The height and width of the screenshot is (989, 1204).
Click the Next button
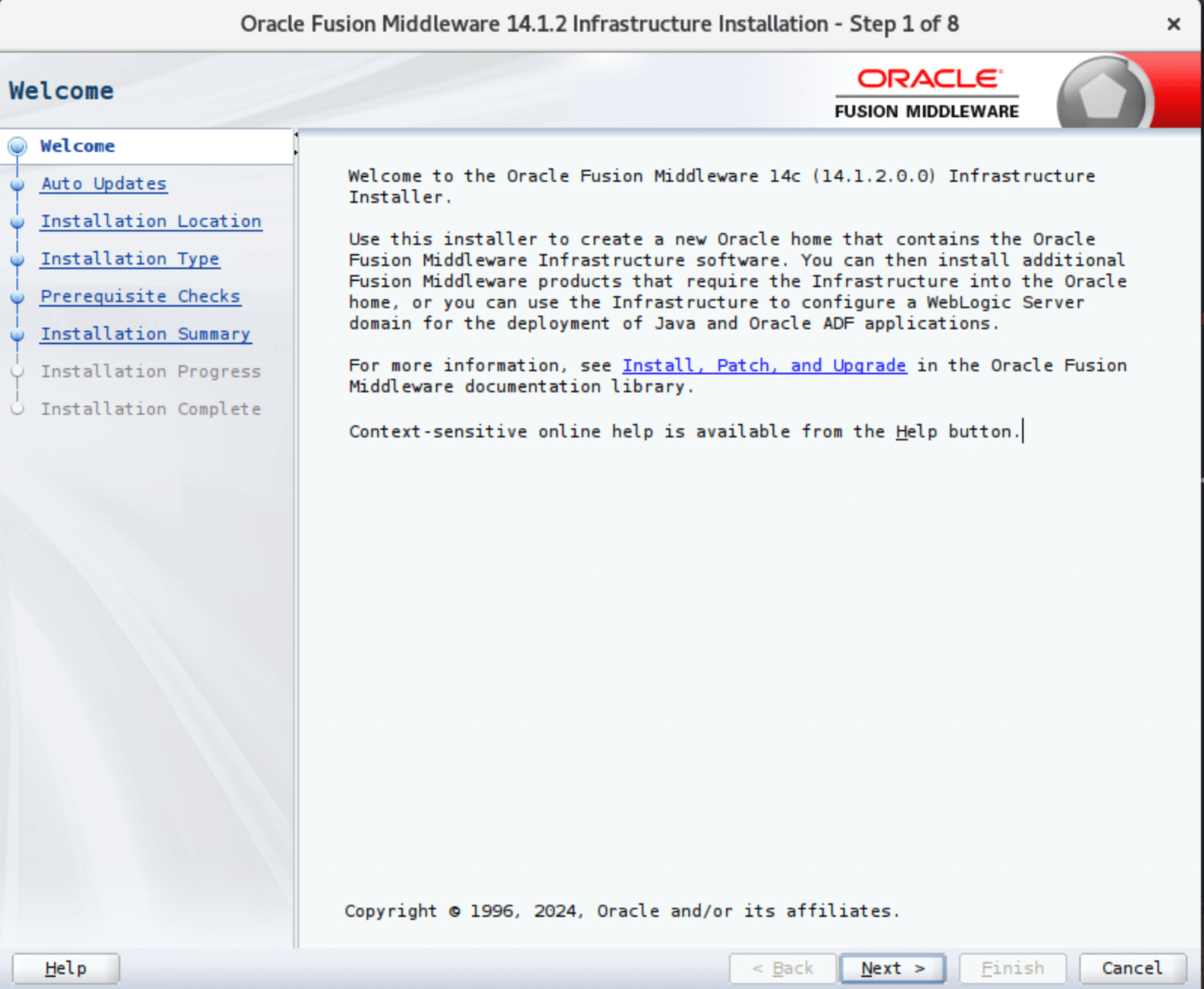[x=893, y=969]
